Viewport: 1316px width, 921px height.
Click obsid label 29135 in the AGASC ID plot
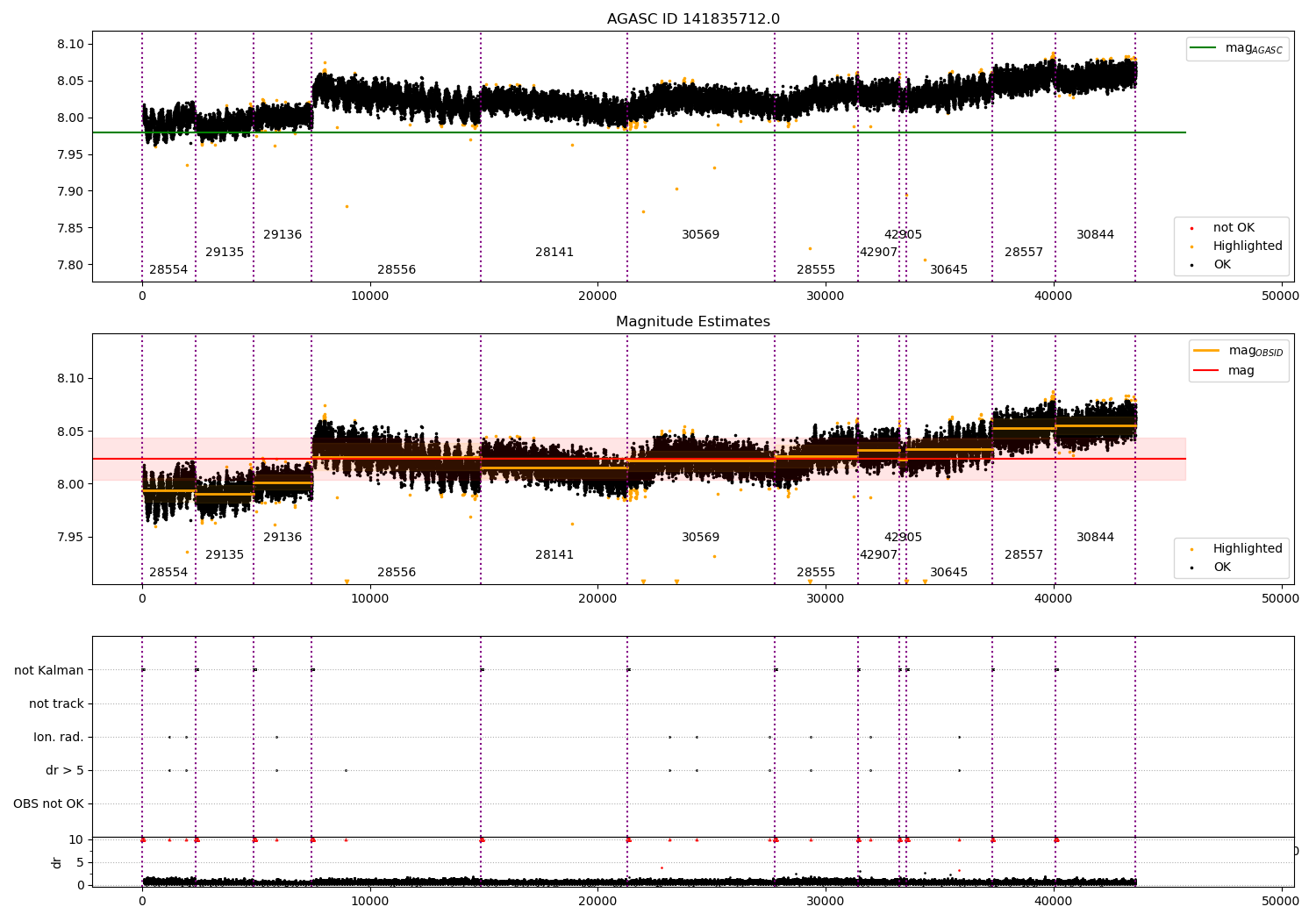click(225, 252)
